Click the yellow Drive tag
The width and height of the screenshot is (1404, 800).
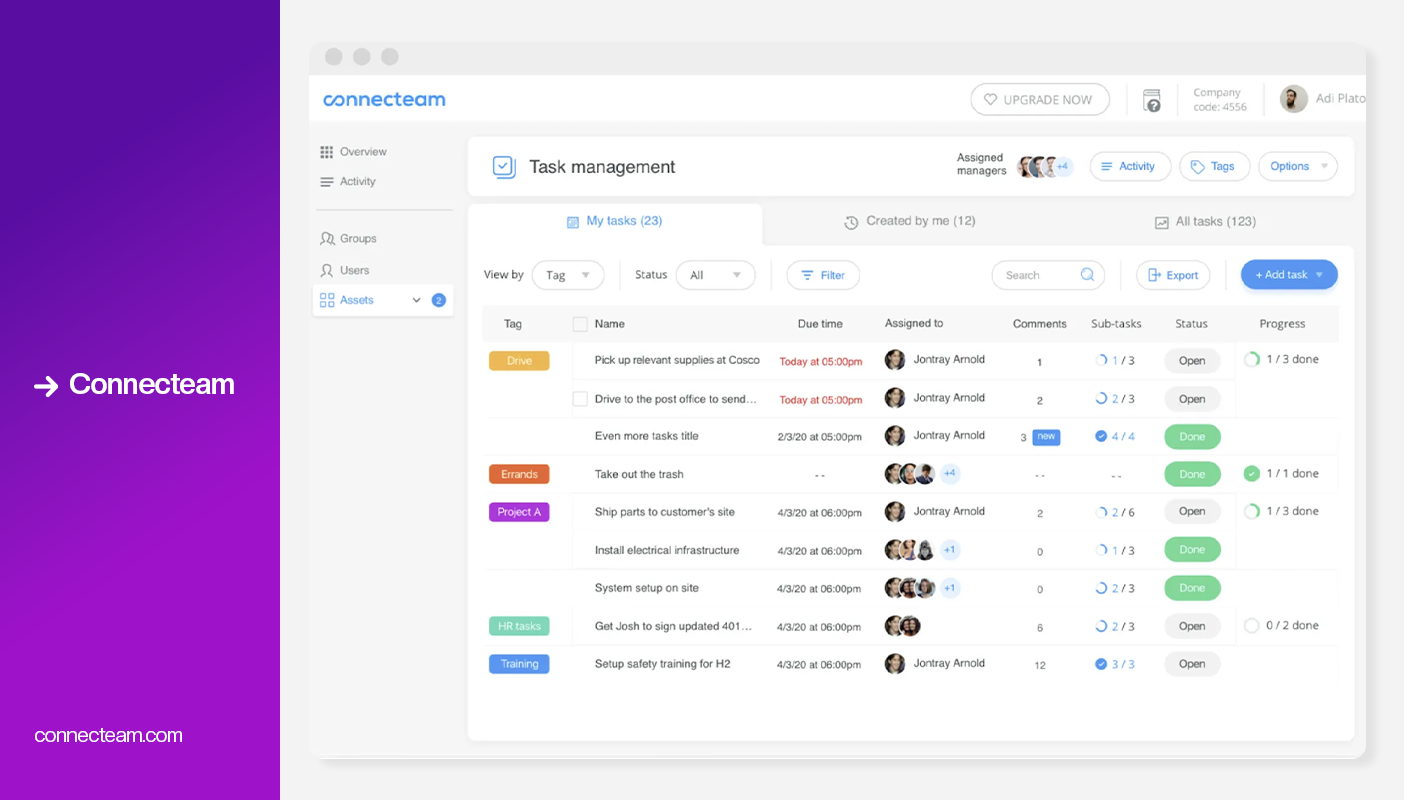click(x=519, y=361)
